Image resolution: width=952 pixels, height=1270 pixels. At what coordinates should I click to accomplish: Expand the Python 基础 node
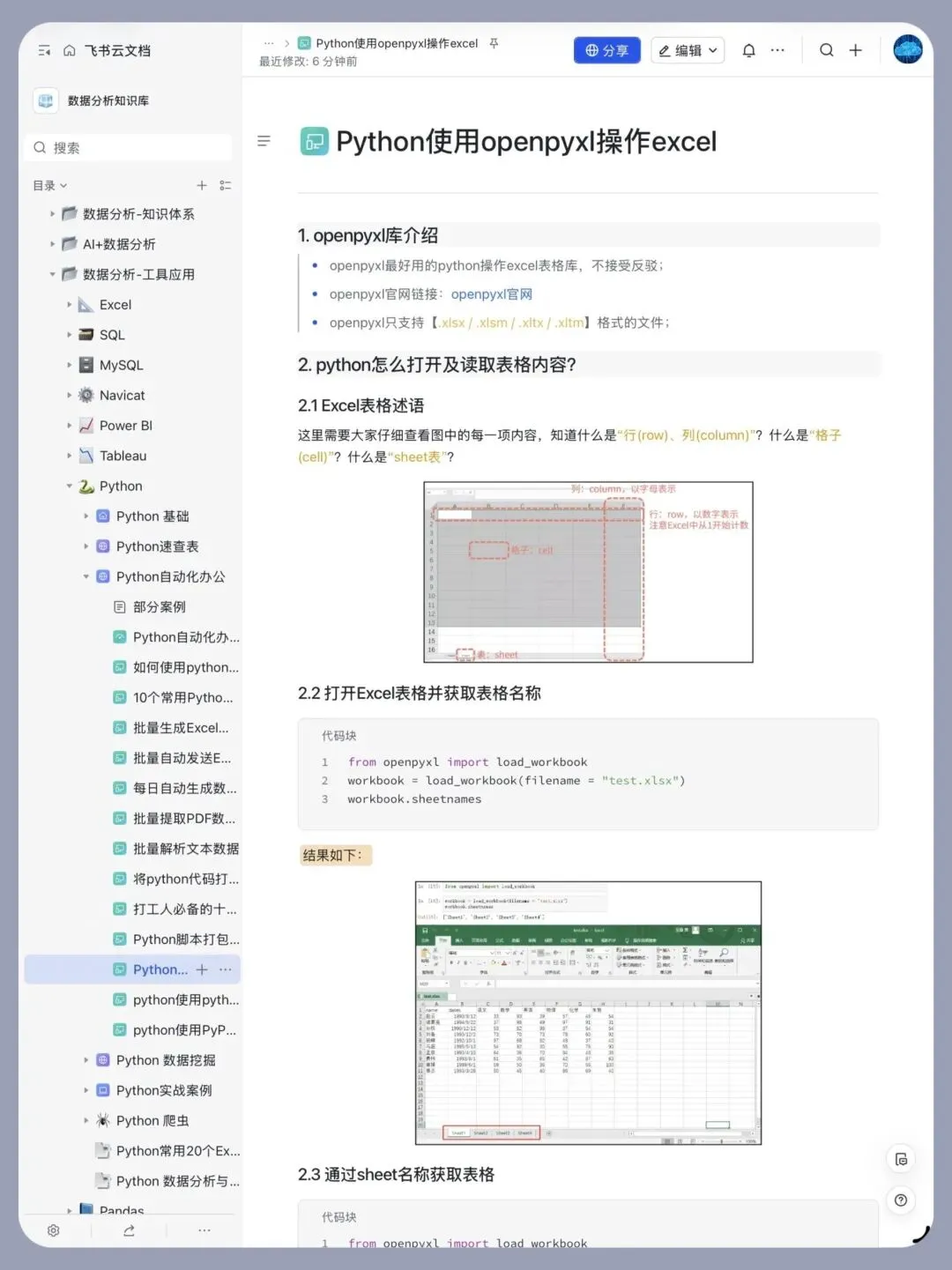[x=86, y=516]
